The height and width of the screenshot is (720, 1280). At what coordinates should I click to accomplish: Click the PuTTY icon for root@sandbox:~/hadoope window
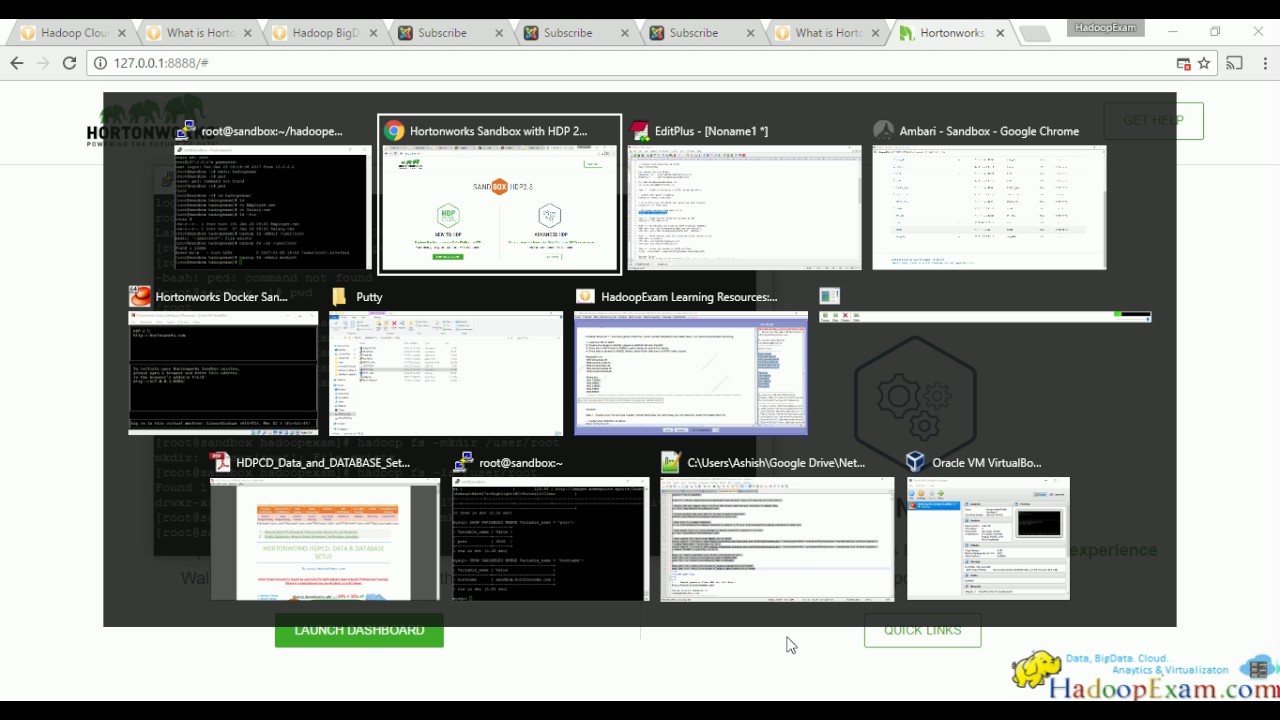pos(185,131)
